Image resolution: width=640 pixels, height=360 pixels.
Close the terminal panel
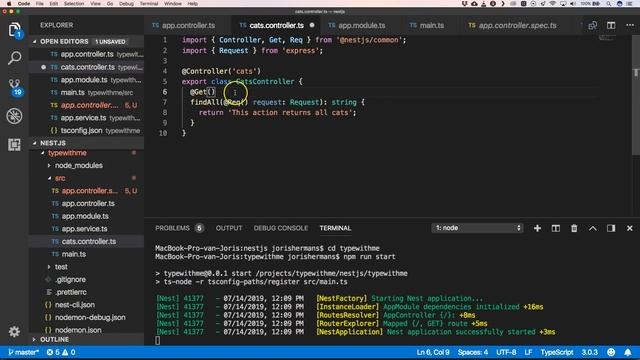click(x=629, y=228)
